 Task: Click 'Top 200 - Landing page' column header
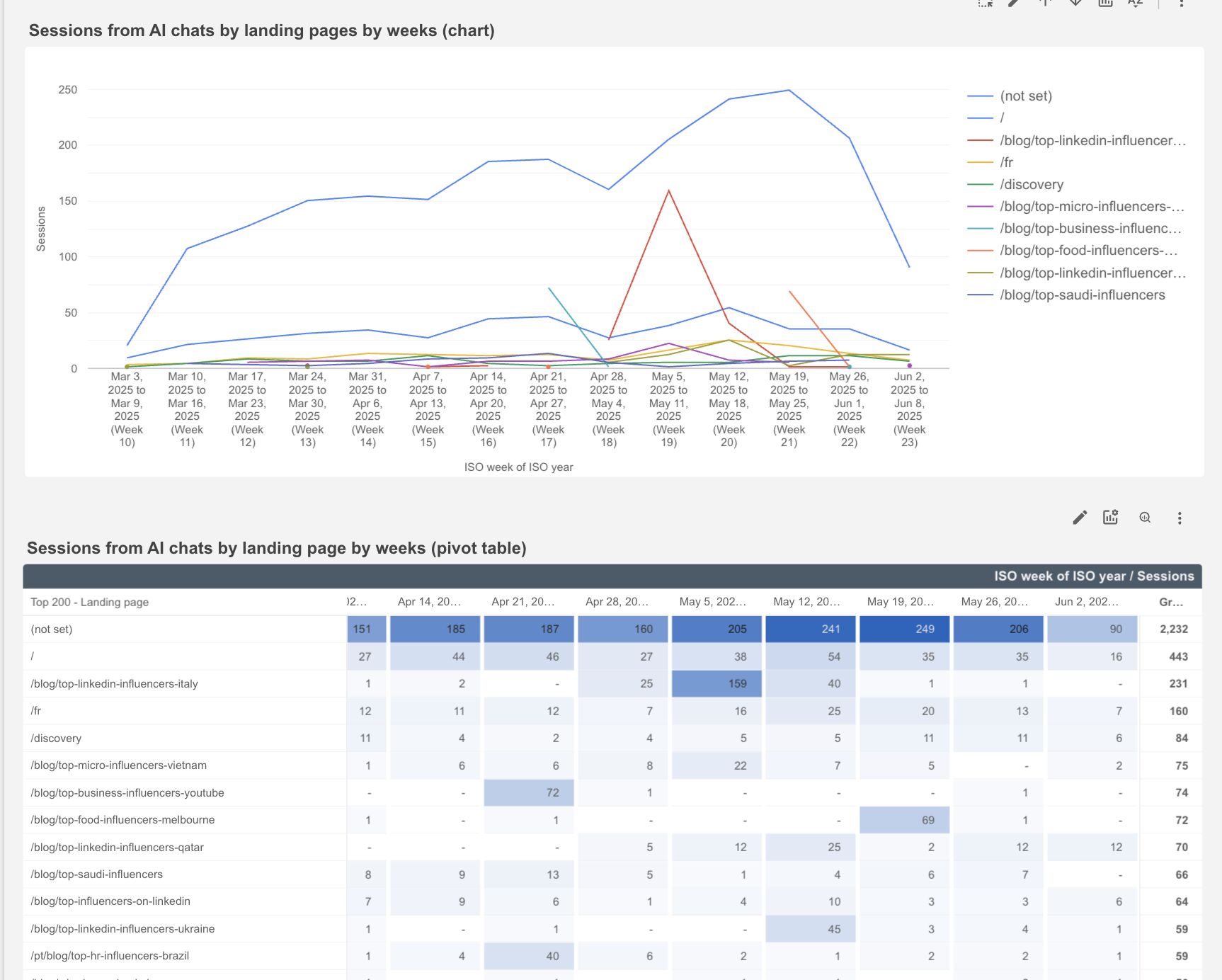click(x=90, y=603)
